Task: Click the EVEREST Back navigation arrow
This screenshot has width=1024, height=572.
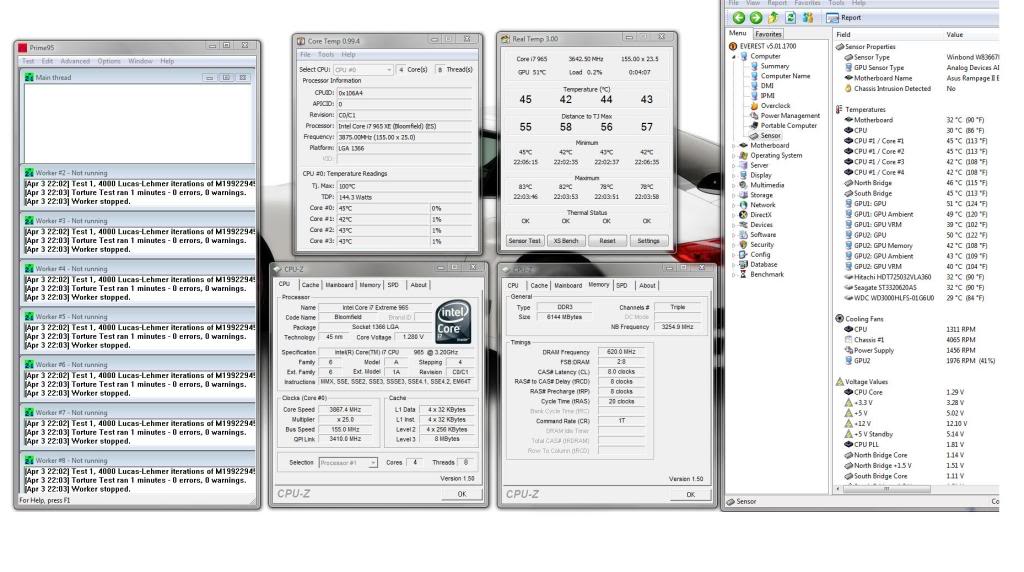Action: click(738, 17)
